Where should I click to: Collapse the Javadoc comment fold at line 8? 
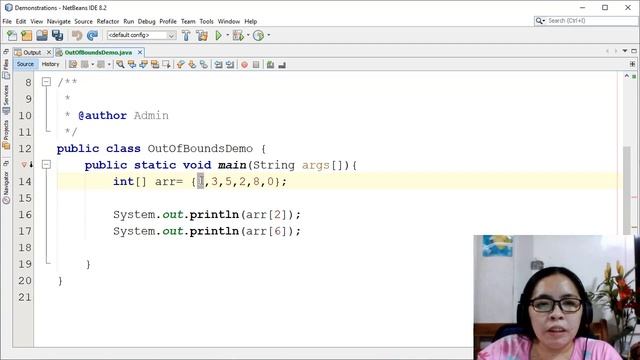tap(47, 82)
